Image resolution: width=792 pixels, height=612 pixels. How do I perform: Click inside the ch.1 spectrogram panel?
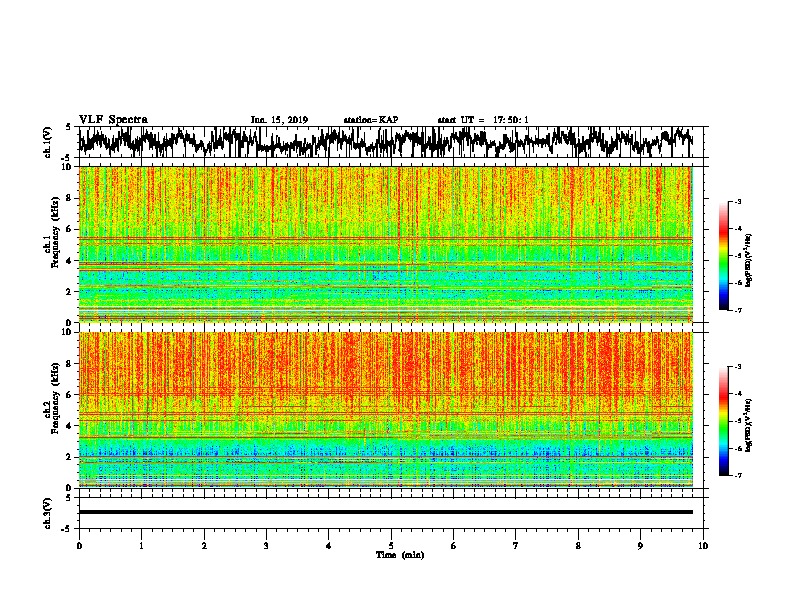[x=385, y=244]
